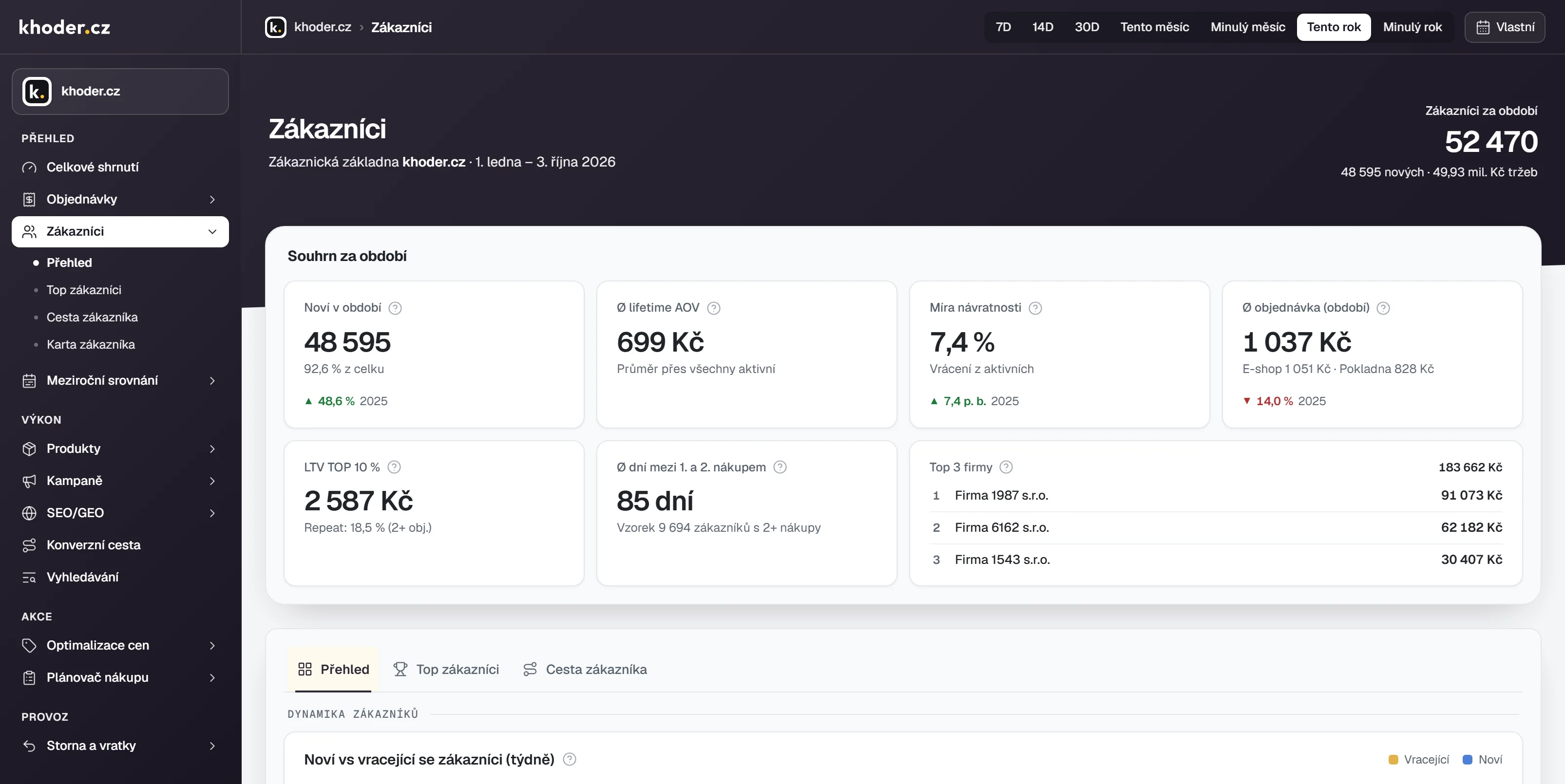
Task: Open help for Noví vs vracející se zákazníci chart
Action: click(x=569, y=759)
